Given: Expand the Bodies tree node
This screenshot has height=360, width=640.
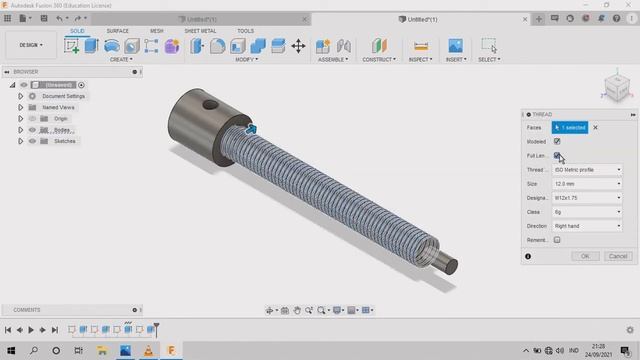Looking at the screenshot, I should [20, 130].
